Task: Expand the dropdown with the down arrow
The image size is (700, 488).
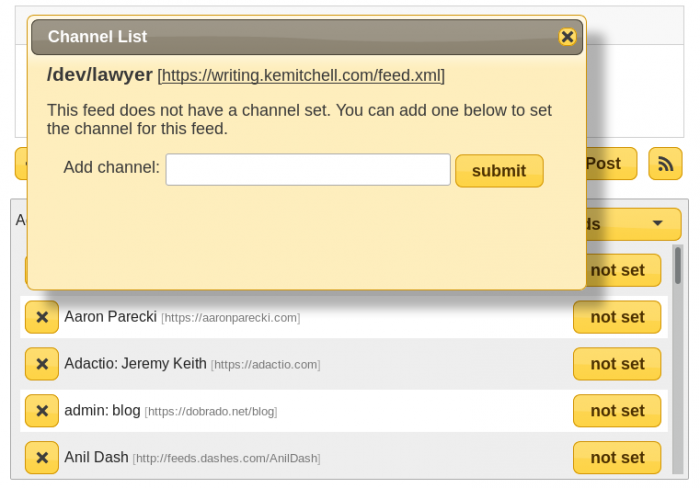Action: point(656,223)
